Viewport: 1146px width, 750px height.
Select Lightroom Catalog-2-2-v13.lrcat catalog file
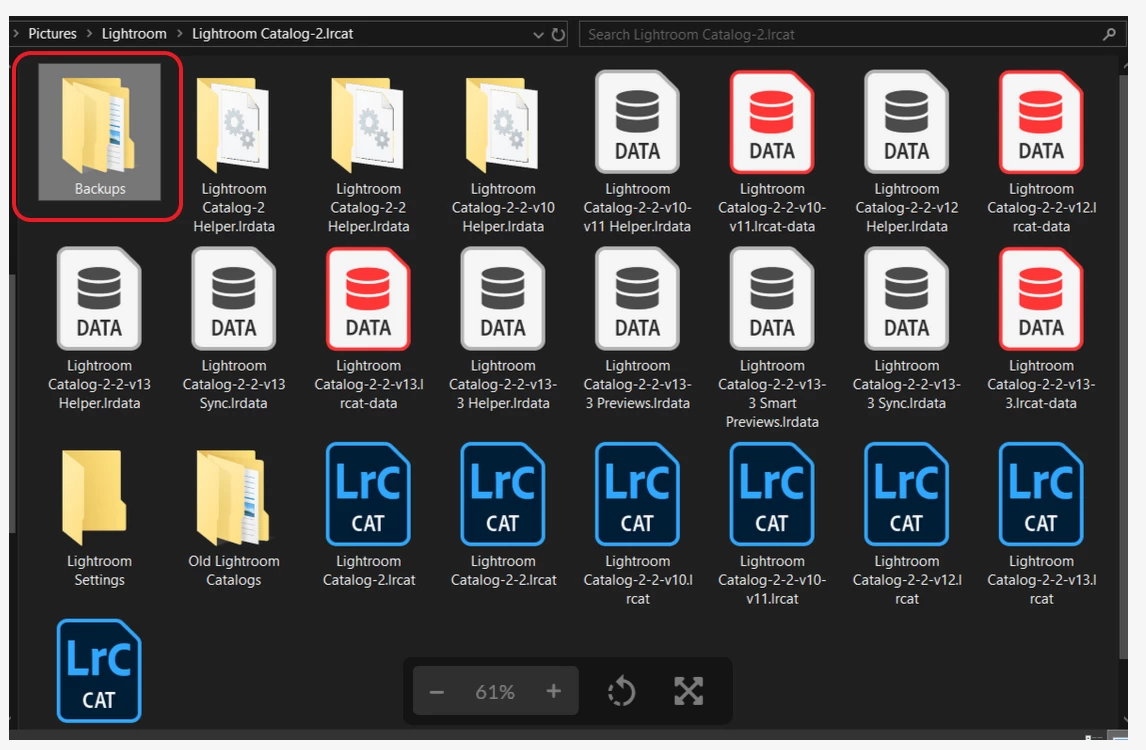coord(1041,525)
